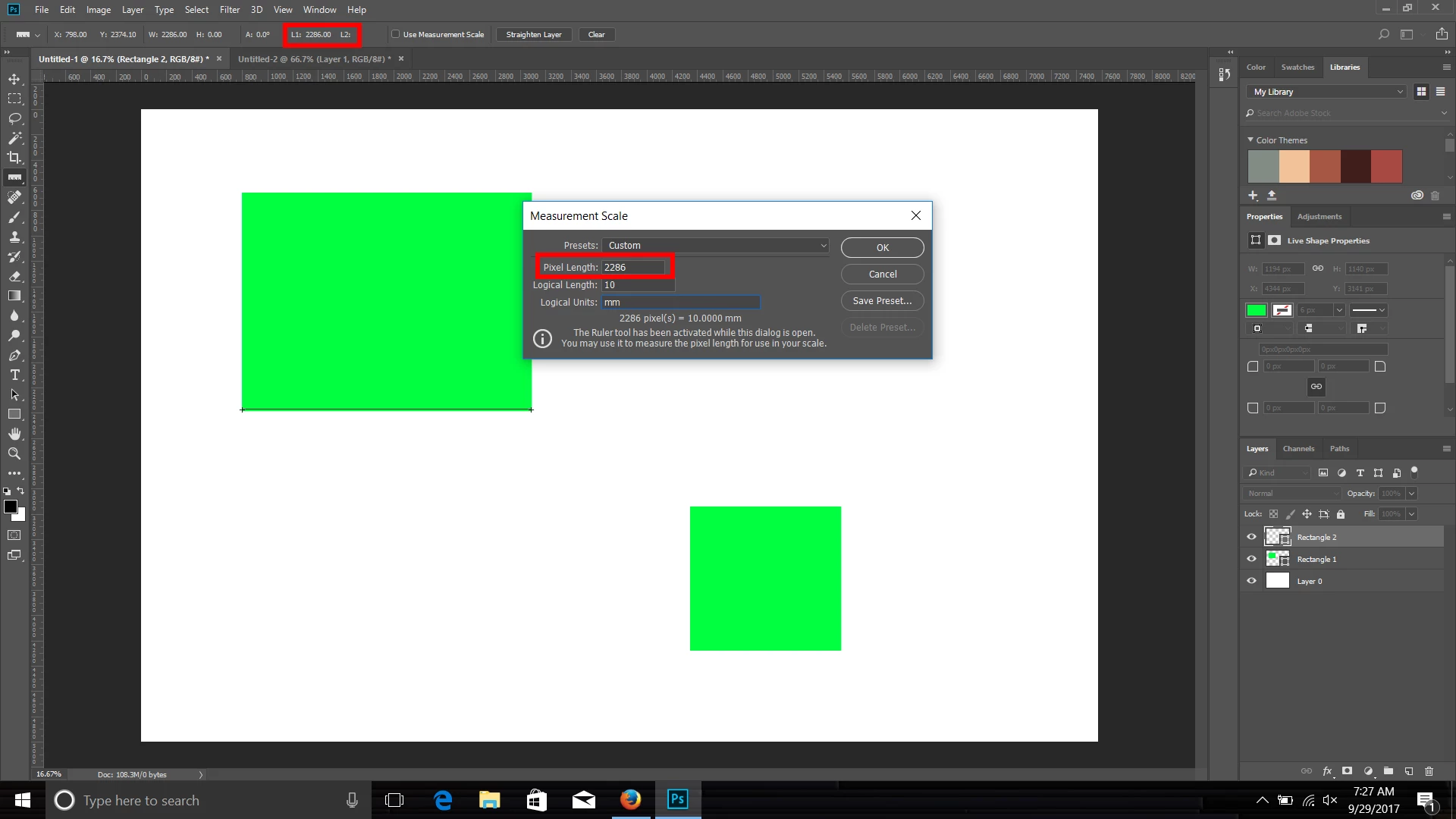
Task: Select the Crop tool
Action: coord(14,158)
